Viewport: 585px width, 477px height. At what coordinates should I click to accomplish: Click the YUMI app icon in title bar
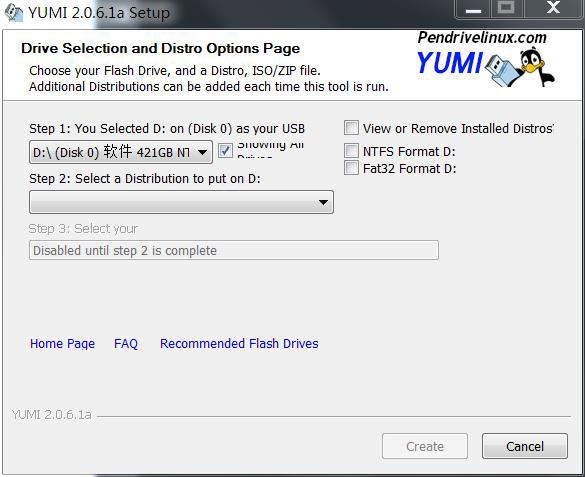13,12
